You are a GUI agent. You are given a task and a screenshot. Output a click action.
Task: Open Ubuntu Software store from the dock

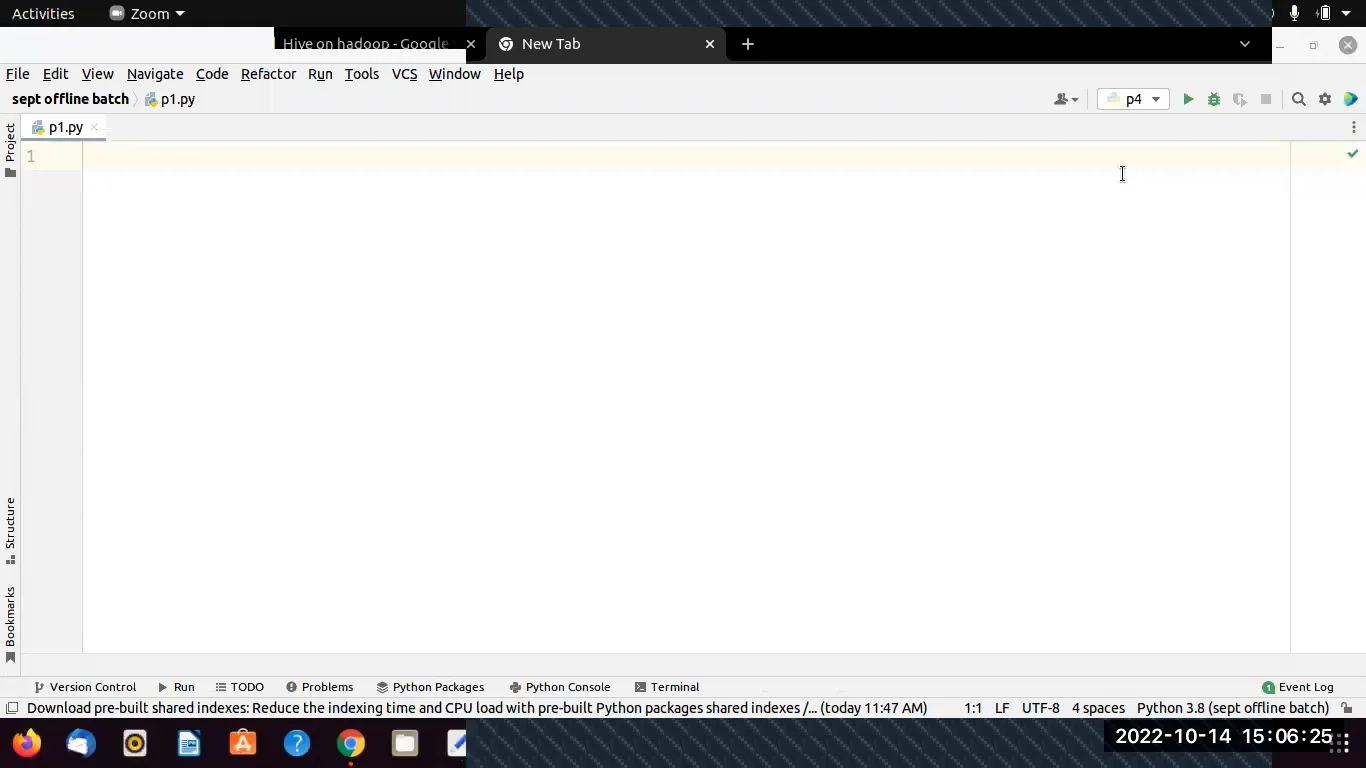pos(243,743)
